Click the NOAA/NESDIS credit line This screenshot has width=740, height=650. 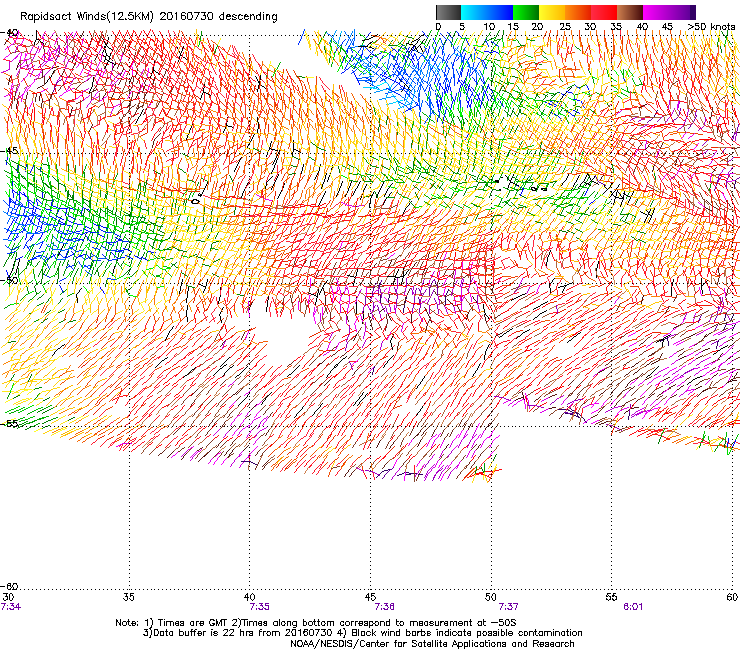tap(432, 644)
